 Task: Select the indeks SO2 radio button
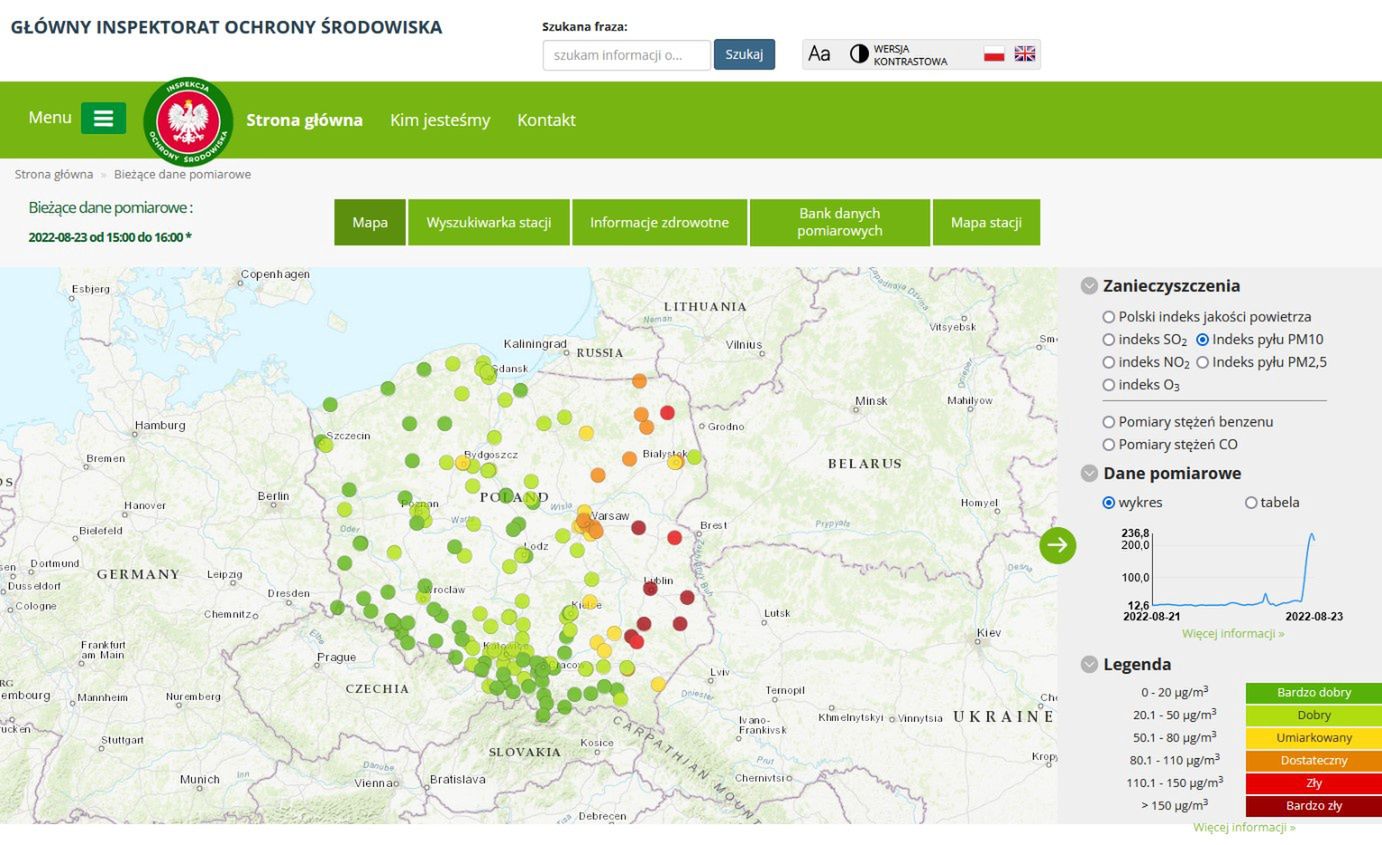1109,340
